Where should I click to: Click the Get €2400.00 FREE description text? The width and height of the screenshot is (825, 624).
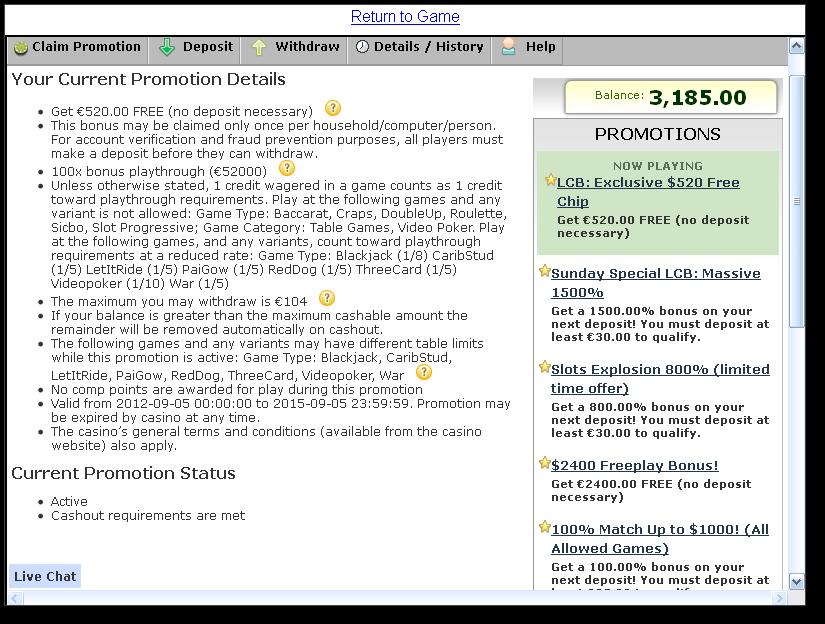tap(651, 490)
